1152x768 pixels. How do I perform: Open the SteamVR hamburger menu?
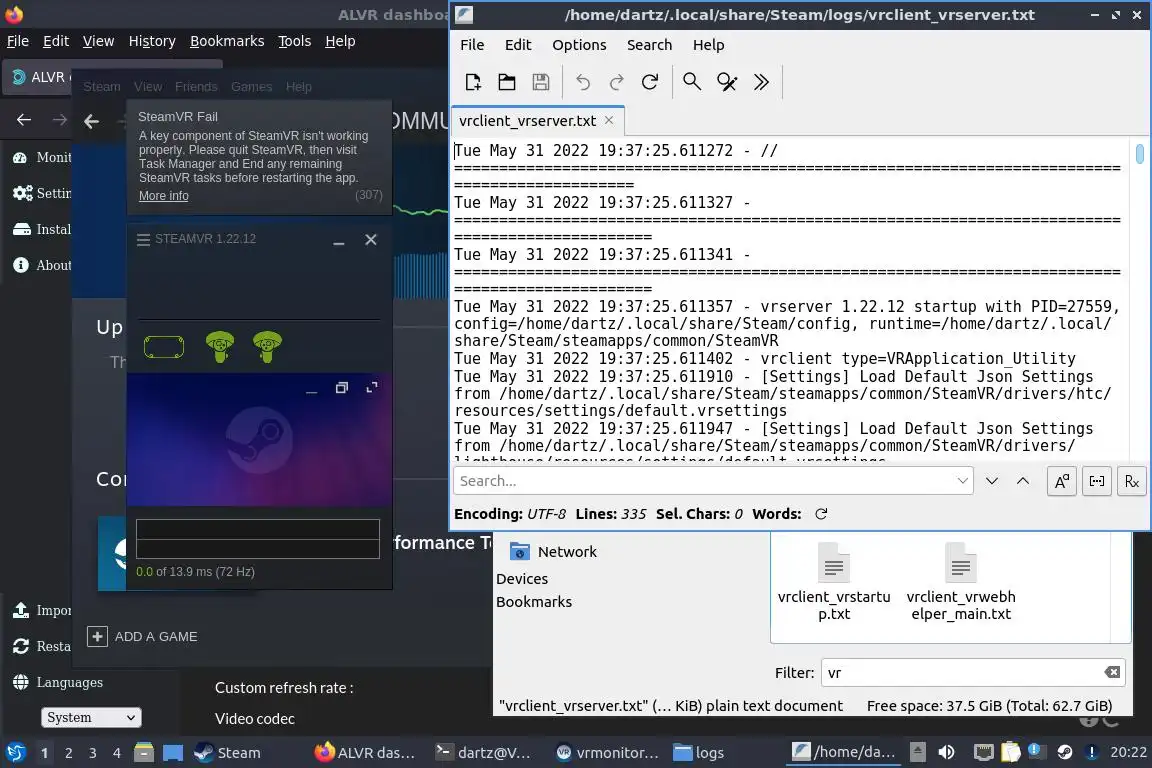click(143, 240)
